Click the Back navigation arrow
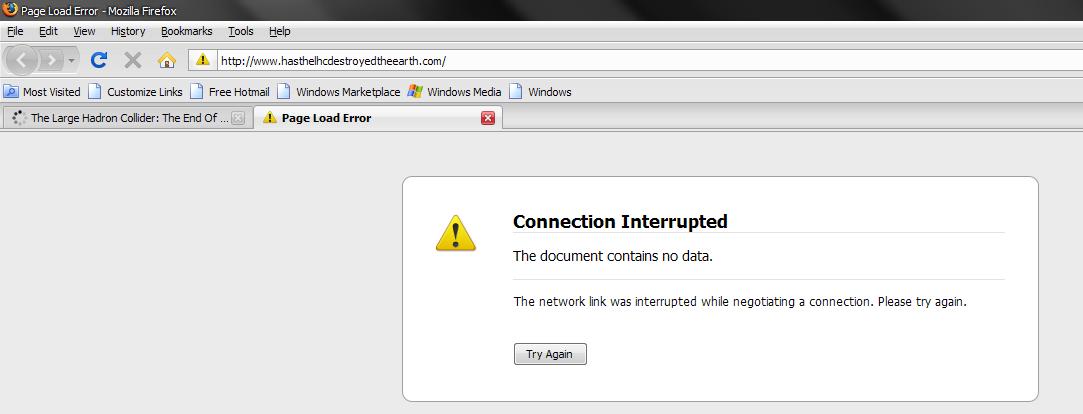The height and width of the screenshot is (414, 1083). 23,60
